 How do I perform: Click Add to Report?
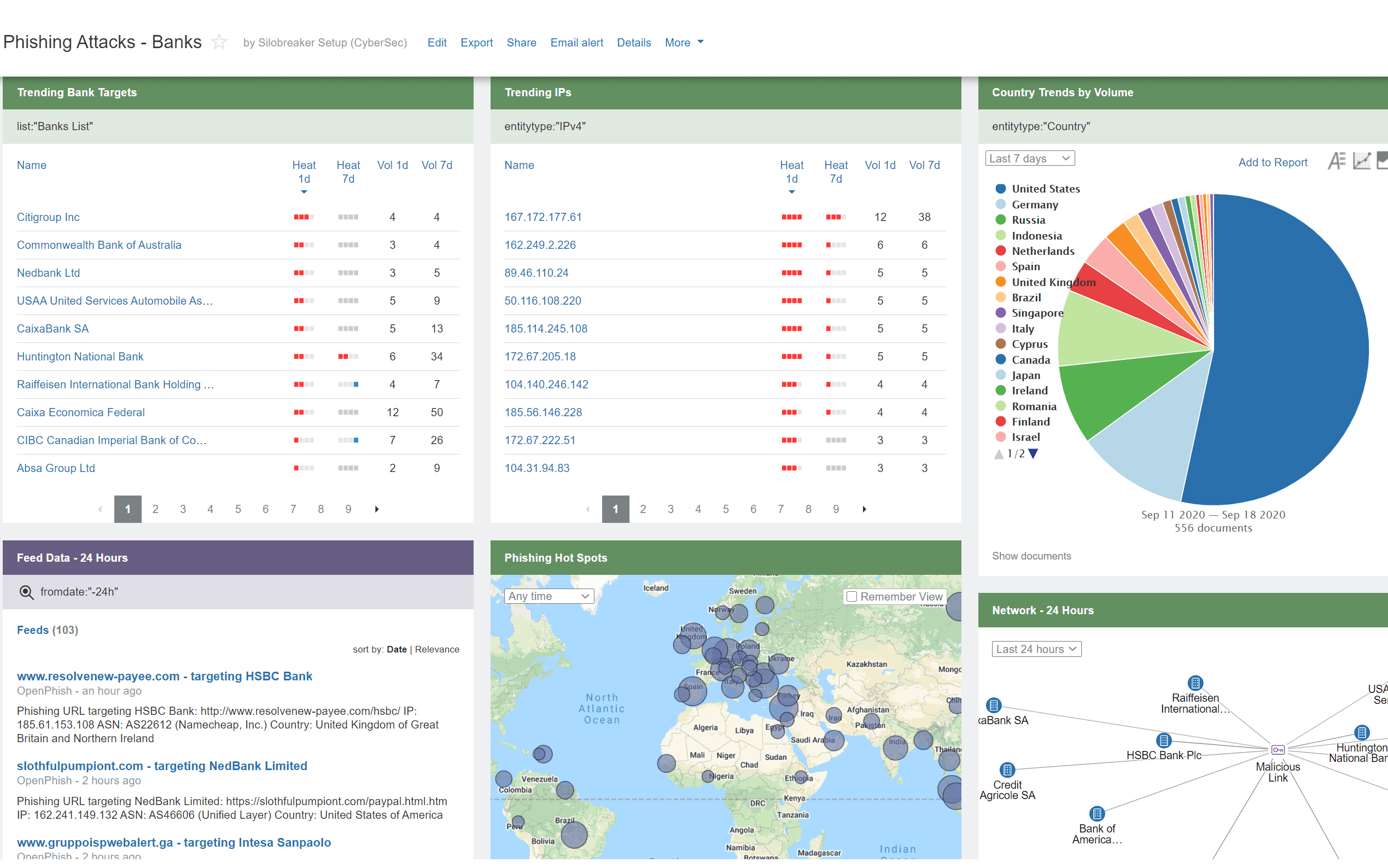pos(1272,162)
